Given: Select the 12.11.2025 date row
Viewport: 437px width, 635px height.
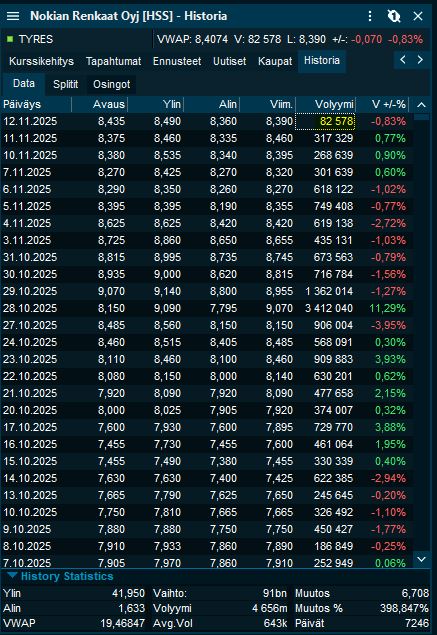Looking at the screenshot, I should pyautogui.click(x=207, y=121).
